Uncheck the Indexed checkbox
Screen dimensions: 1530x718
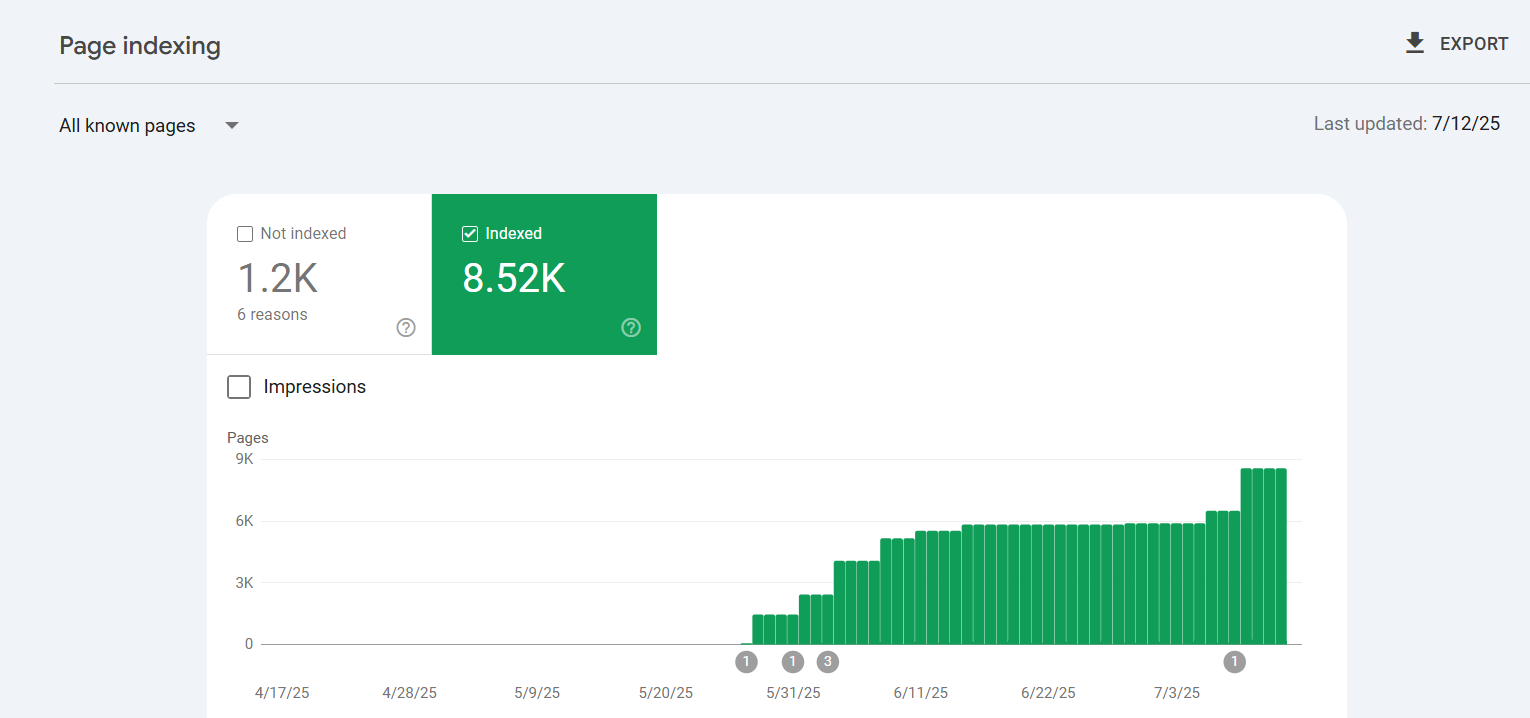pos(470,234)
